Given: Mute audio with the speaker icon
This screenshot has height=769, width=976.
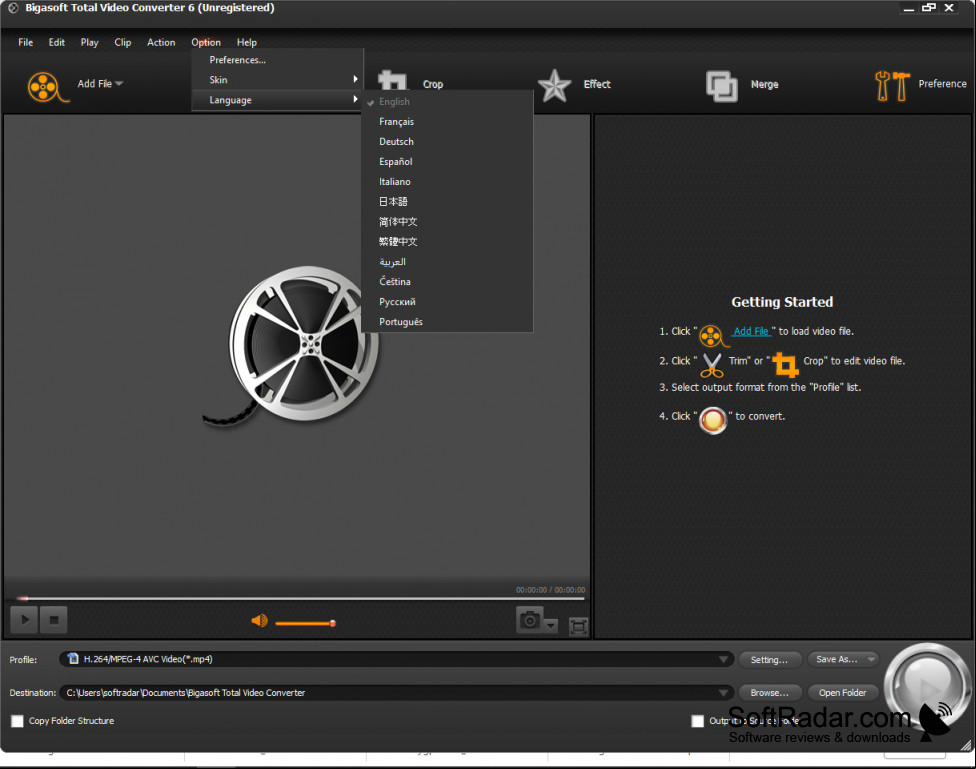Looking at the screenshot, I should click(x=259, y=621).
